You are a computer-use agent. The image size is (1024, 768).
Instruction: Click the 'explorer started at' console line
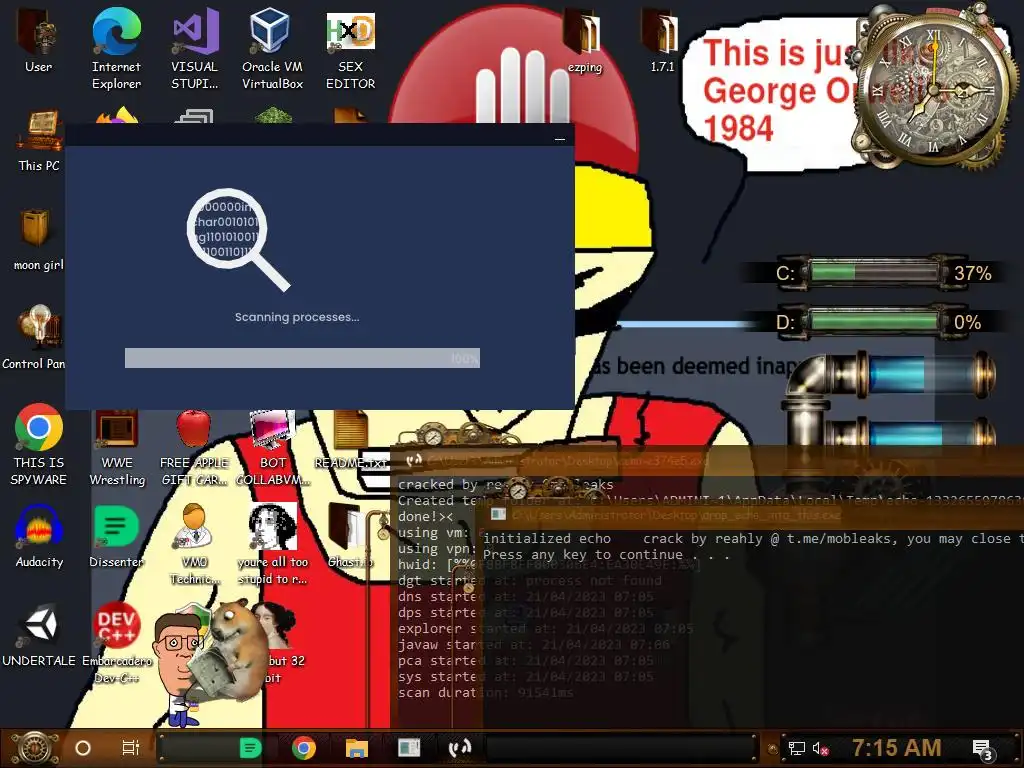coord(545,629)
